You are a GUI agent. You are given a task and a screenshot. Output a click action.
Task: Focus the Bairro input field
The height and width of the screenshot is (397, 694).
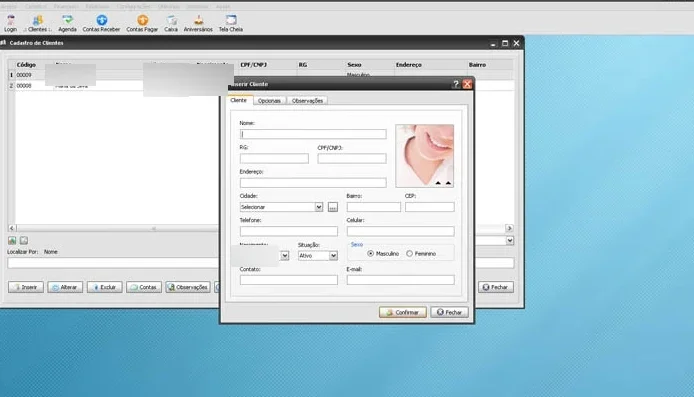374,207
